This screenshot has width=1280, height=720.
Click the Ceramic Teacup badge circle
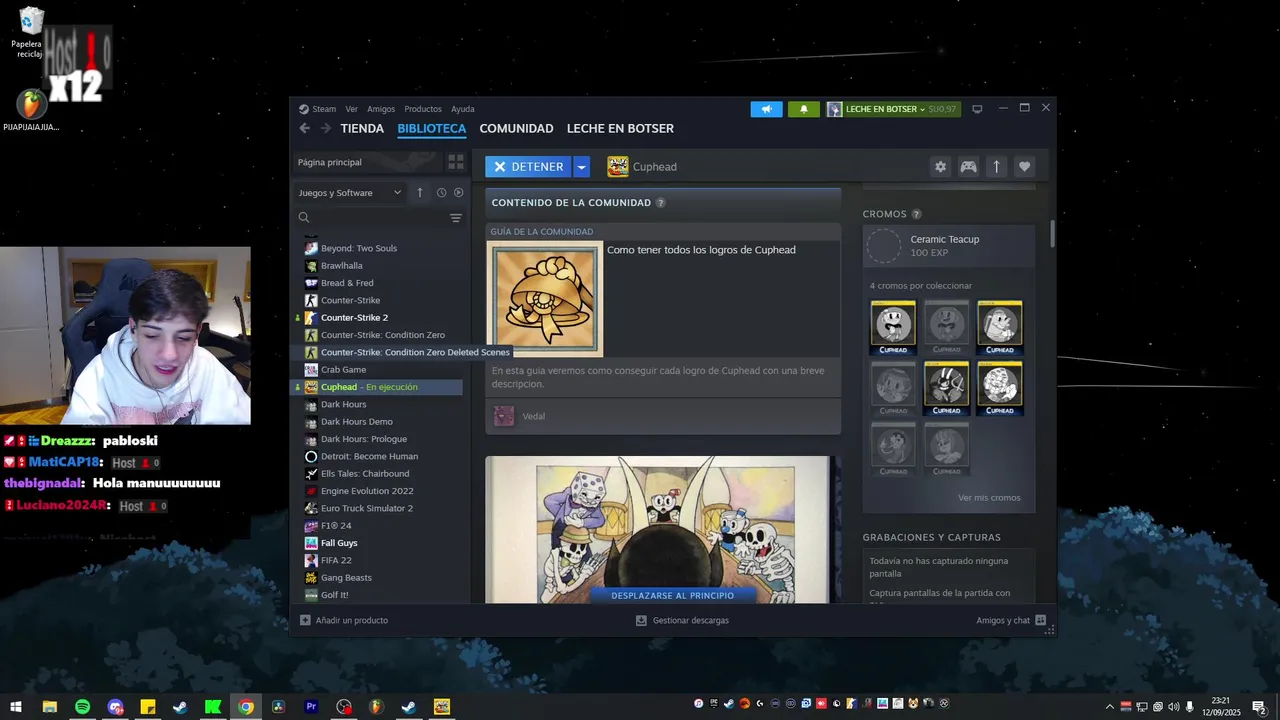click(x=884, y=246)
